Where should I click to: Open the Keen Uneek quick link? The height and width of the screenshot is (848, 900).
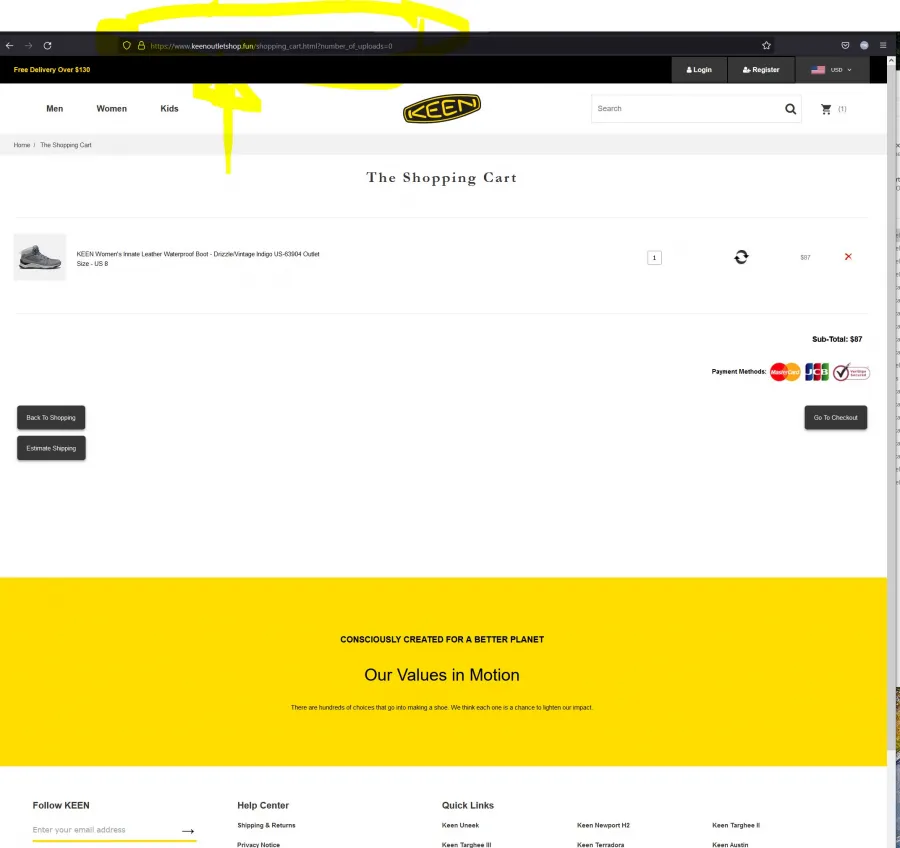point(460,826)
